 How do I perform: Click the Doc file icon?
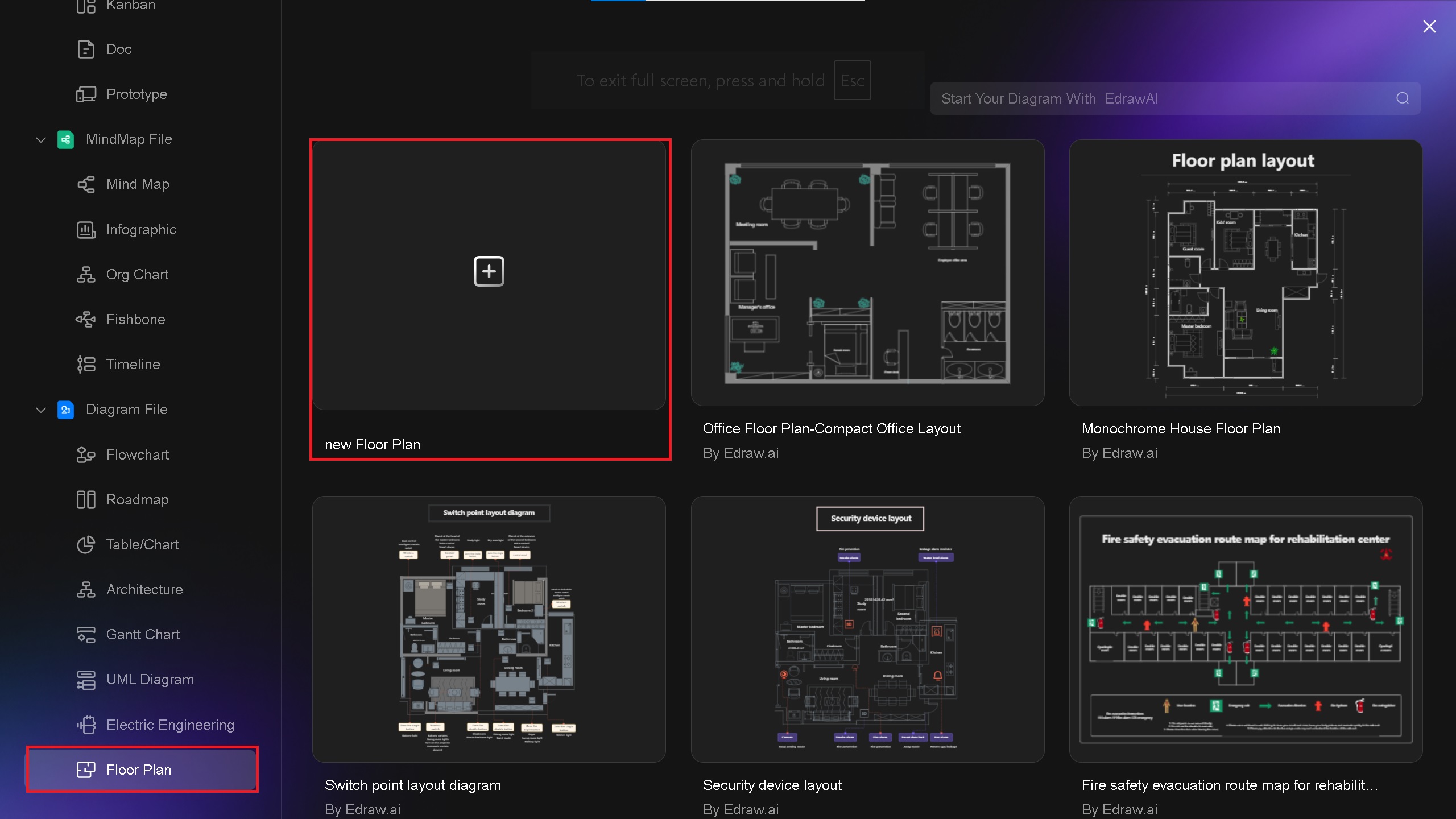[86, 49]
